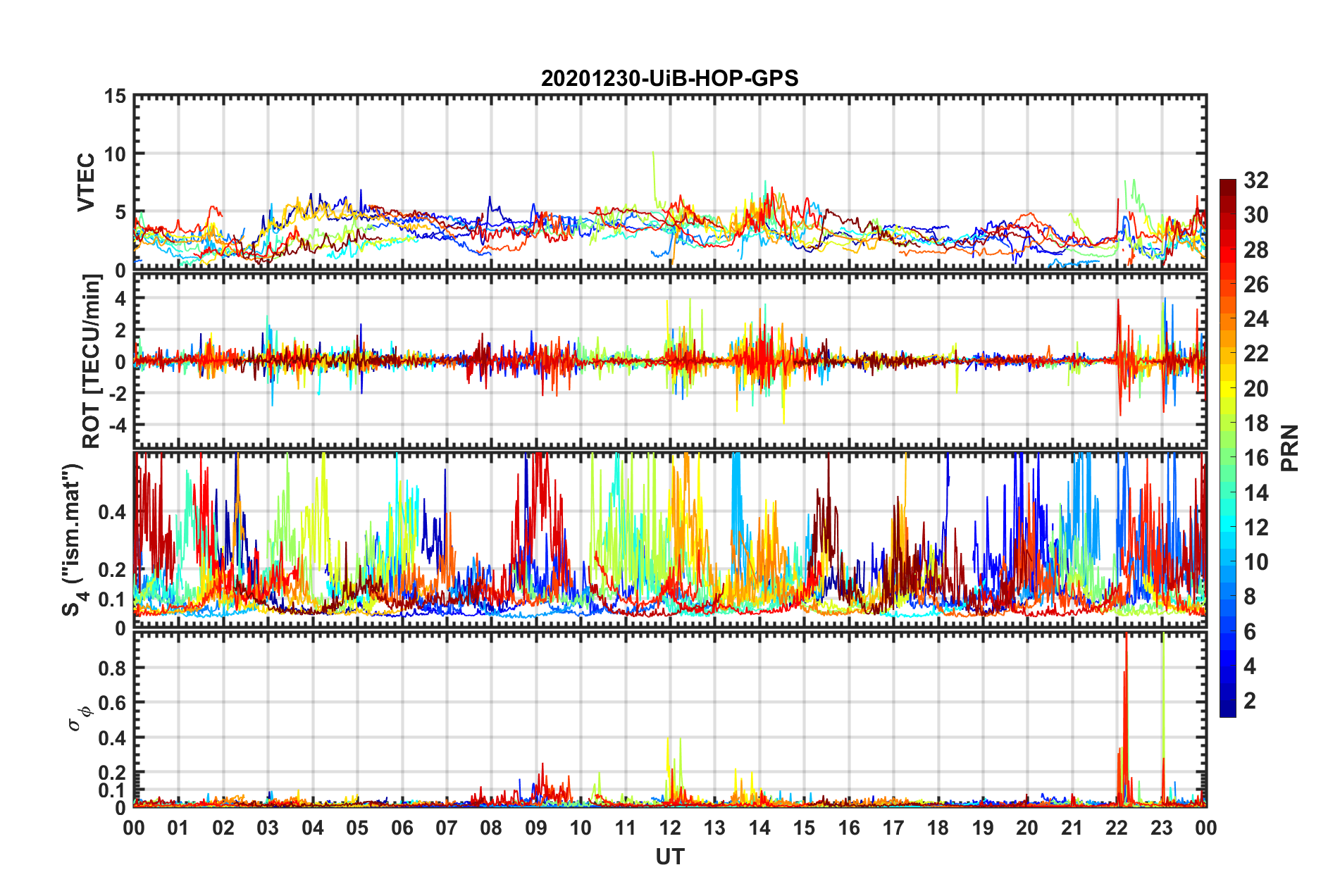Click the 0.1 tick on the S4 axis
Image resolution: width=1340 pixels, height=896 pixels.
coord(112,599)
